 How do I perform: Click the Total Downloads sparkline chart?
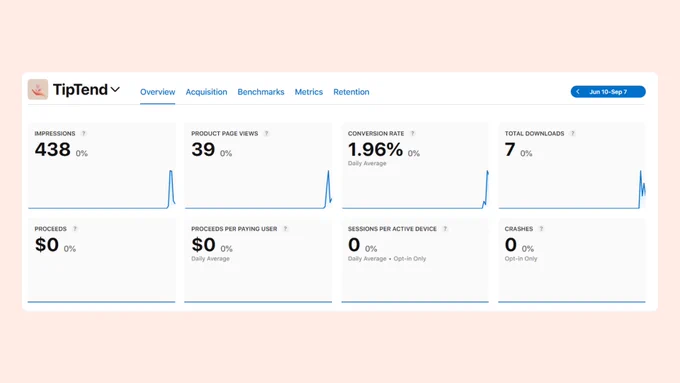(x=572, y=189)
